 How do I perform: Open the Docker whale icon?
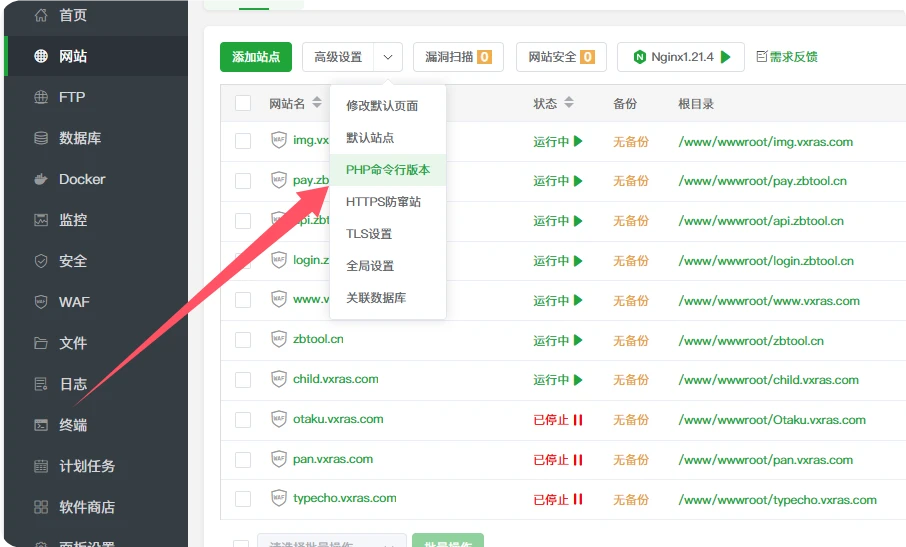(x=41, y=179)
